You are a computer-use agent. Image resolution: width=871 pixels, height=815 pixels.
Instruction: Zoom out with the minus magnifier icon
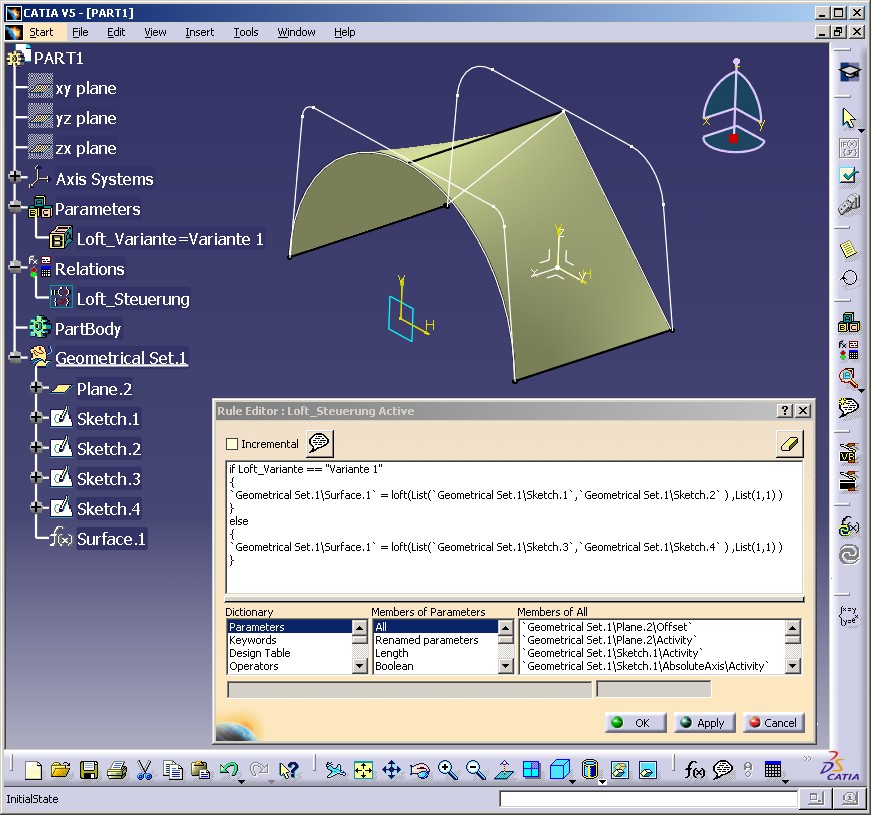click(x=475, y=770)
